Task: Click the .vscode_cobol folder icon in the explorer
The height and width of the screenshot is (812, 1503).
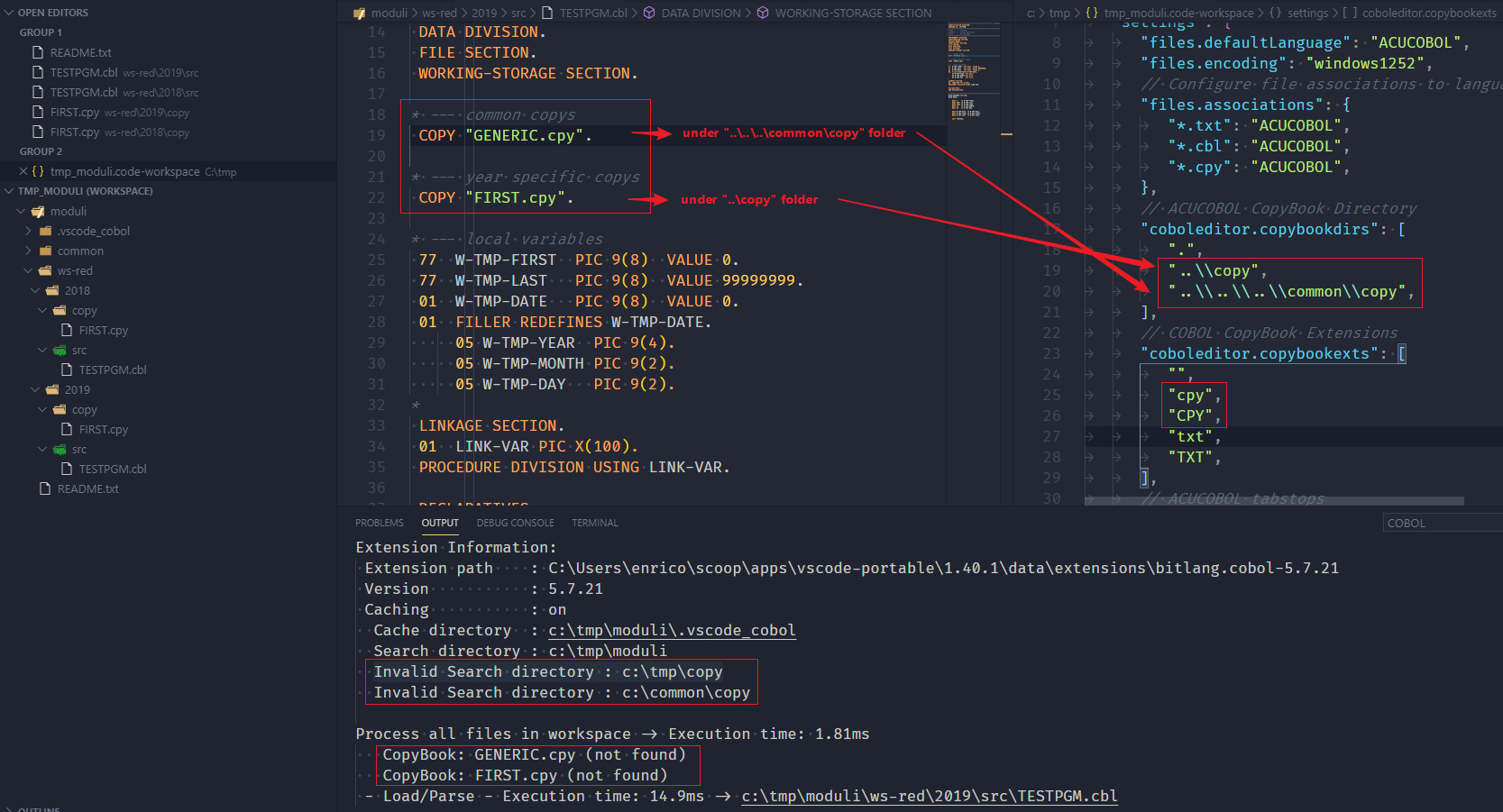Action: click(44, 231)
